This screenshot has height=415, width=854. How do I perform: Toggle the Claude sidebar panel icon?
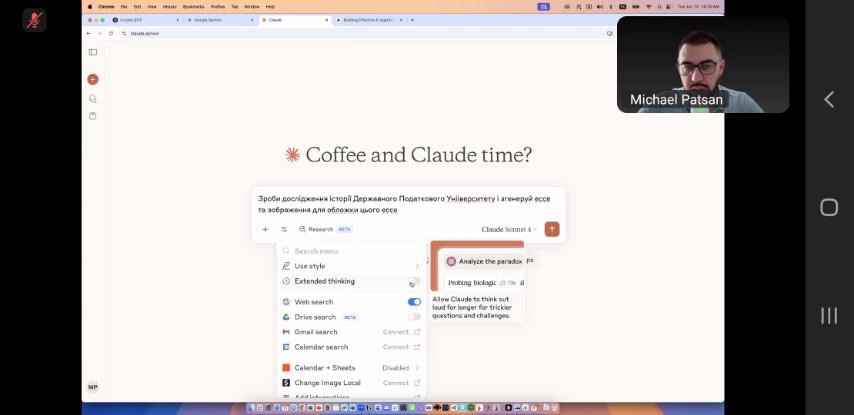pos(93,52)
